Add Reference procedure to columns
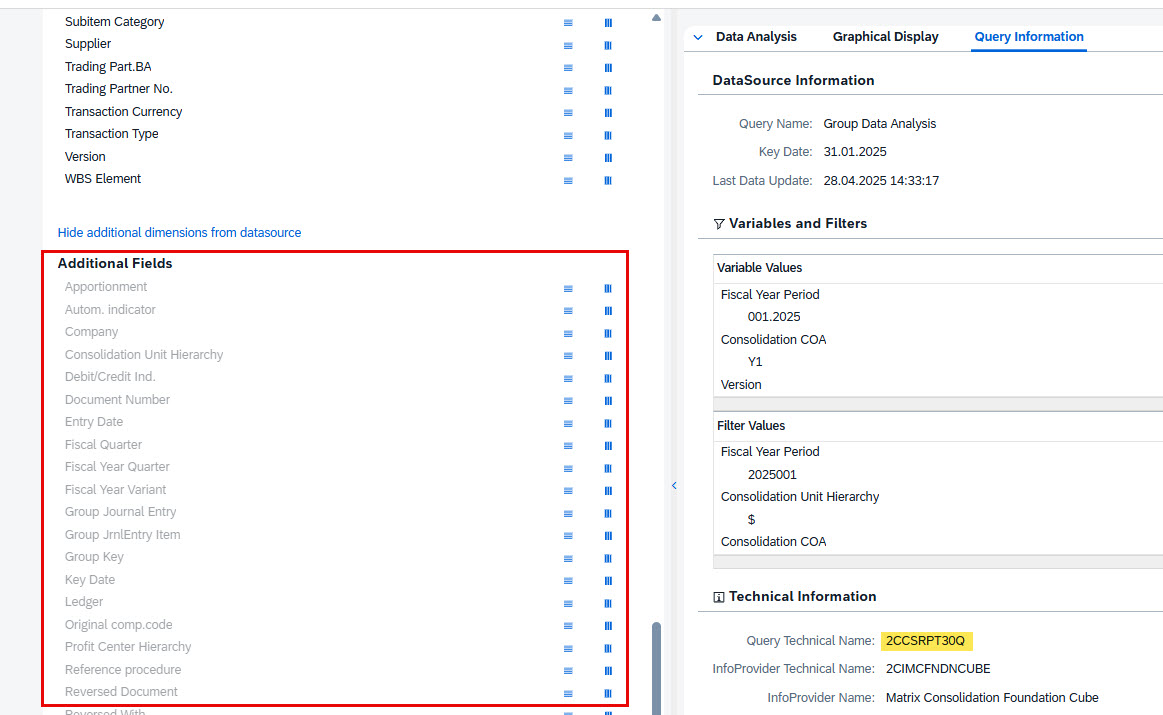Image resolution: width=1163 pixels, height=715 pixels. pos(608,670)
